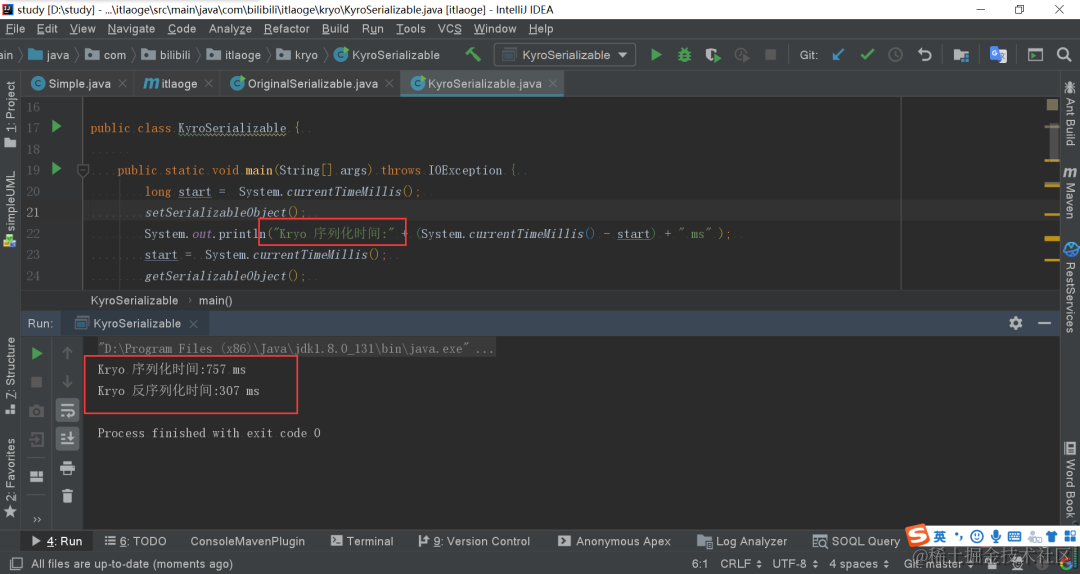This screenshot has width=1080, height=574.
Task: Open Search Everywhere with the magnifier icon
Action: tap(1064, 54)
